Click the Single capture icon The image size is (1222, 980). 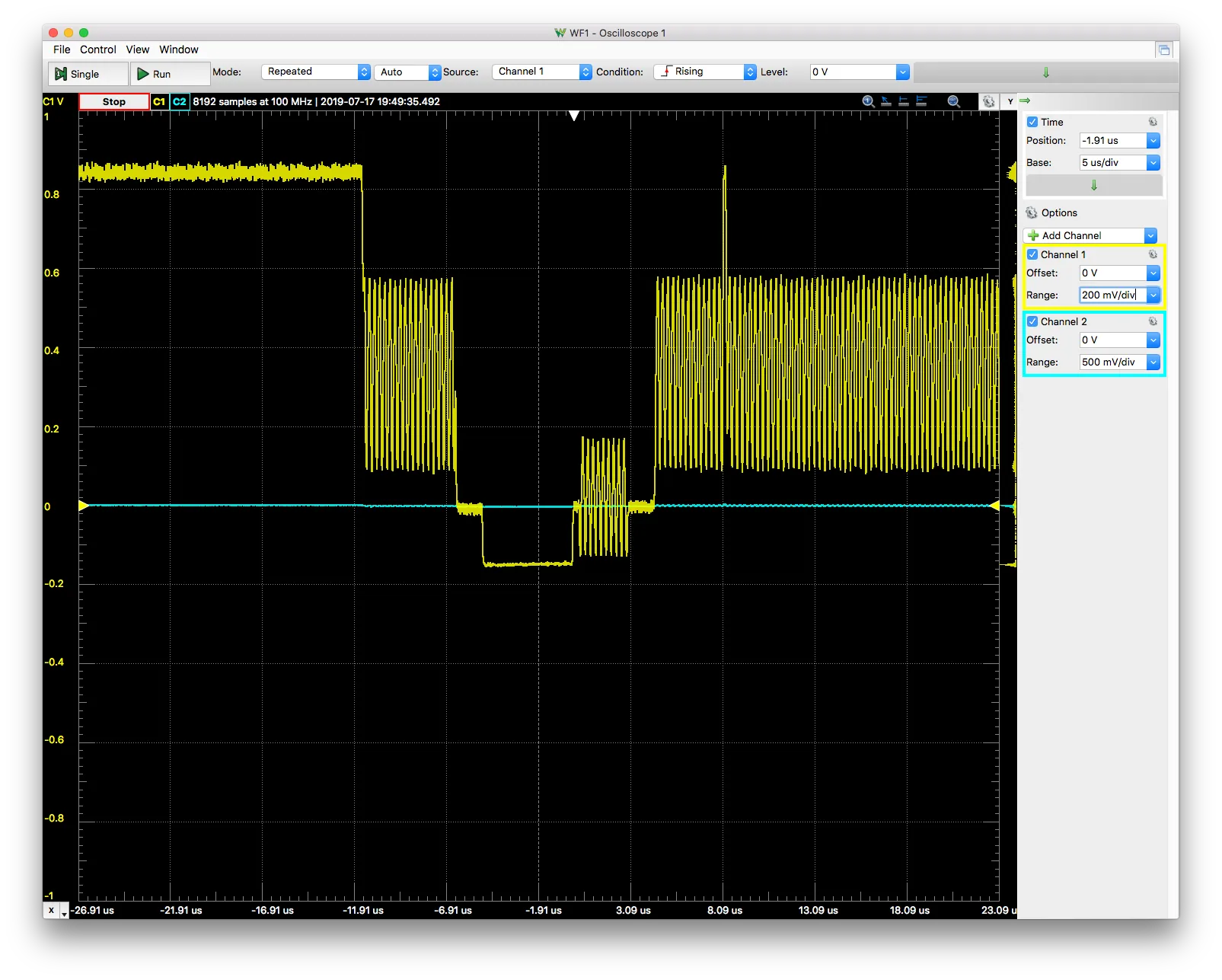click(x=61, y=74)
